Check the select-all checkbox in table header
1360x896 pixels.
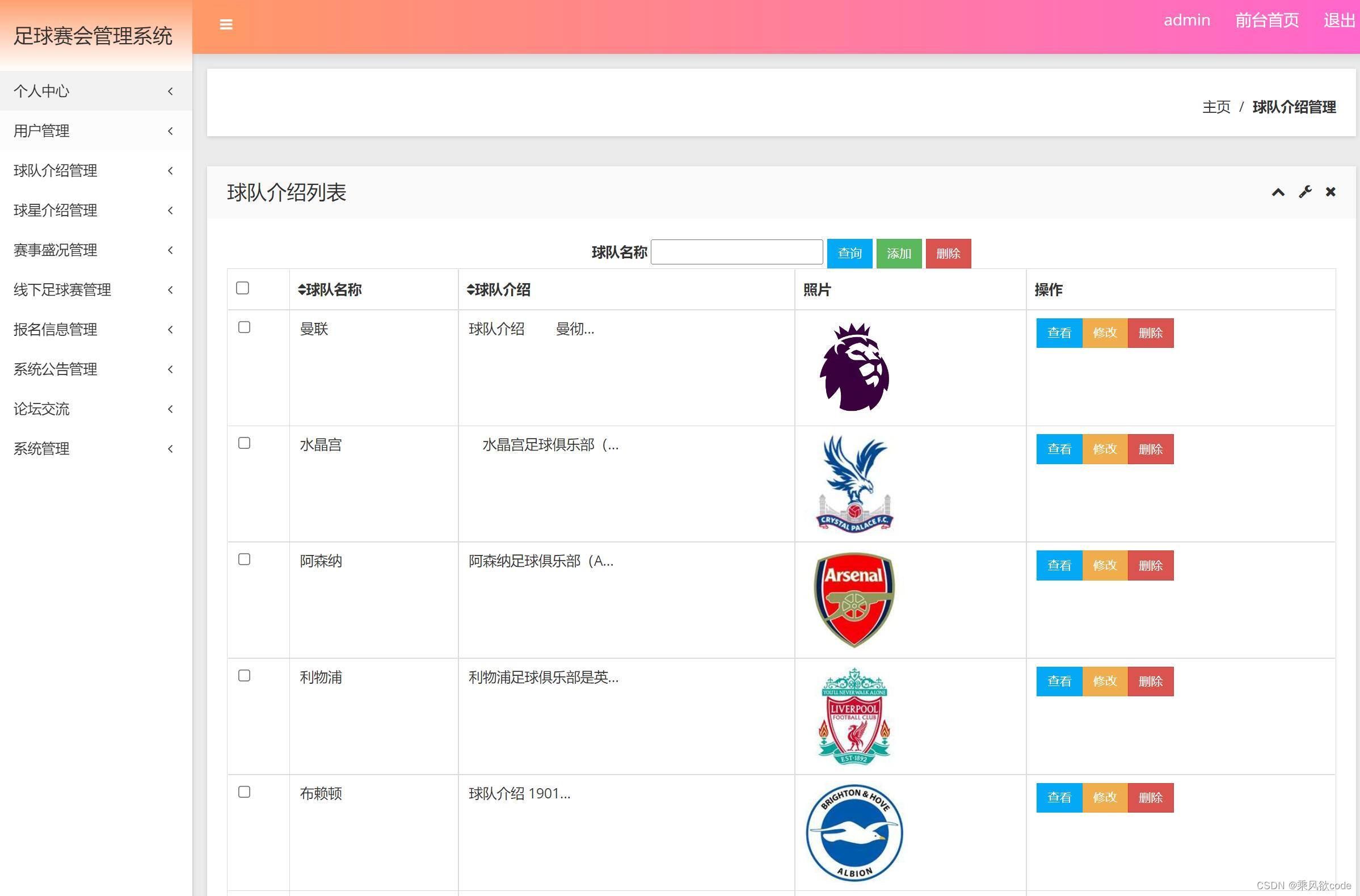(242, 288)
